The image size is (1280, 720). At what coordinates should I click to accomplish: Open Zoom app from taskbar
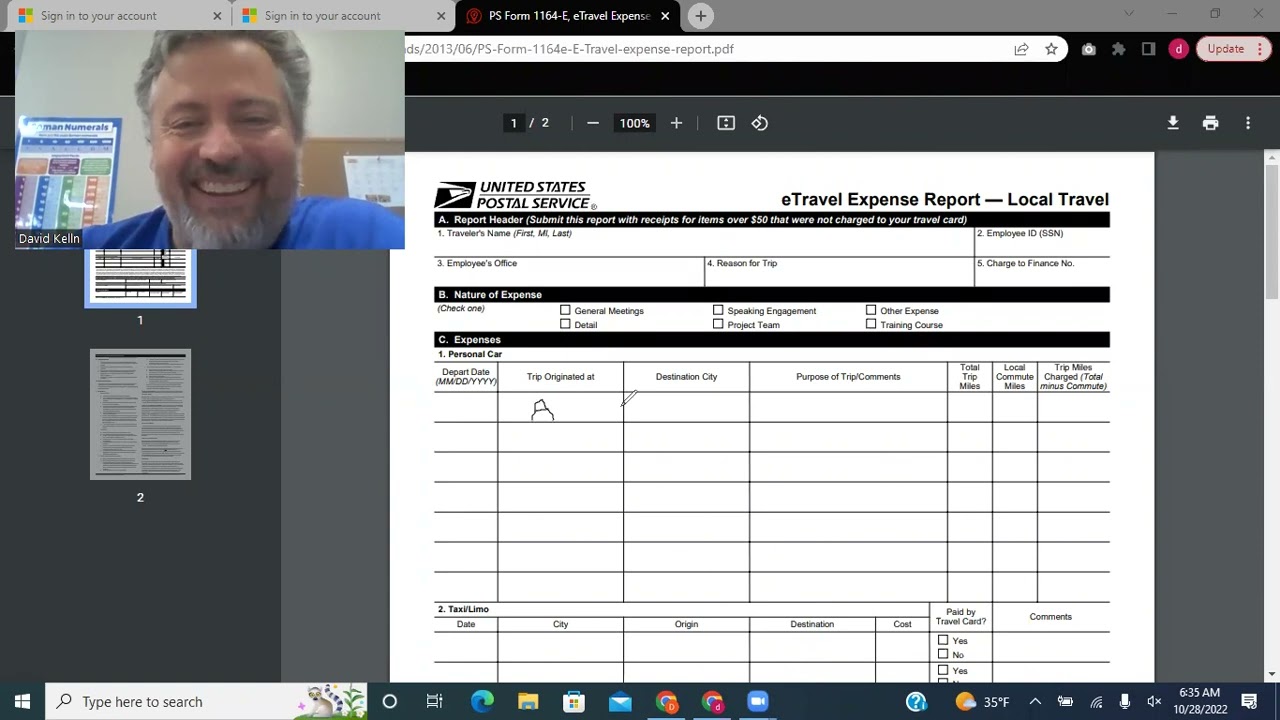click(758, 702)
